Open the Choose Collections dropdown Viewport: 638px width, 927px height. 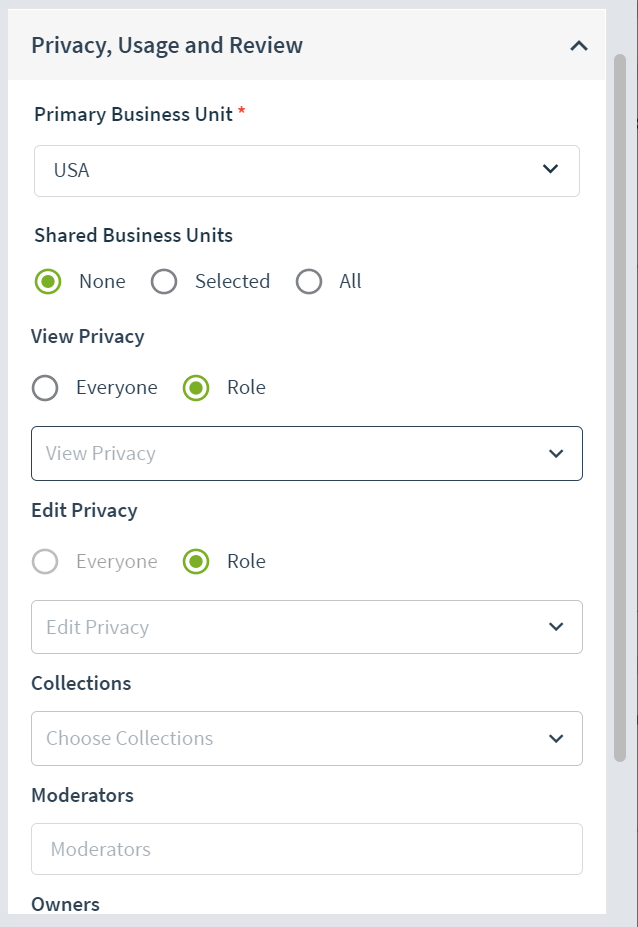tap(306, 738)
